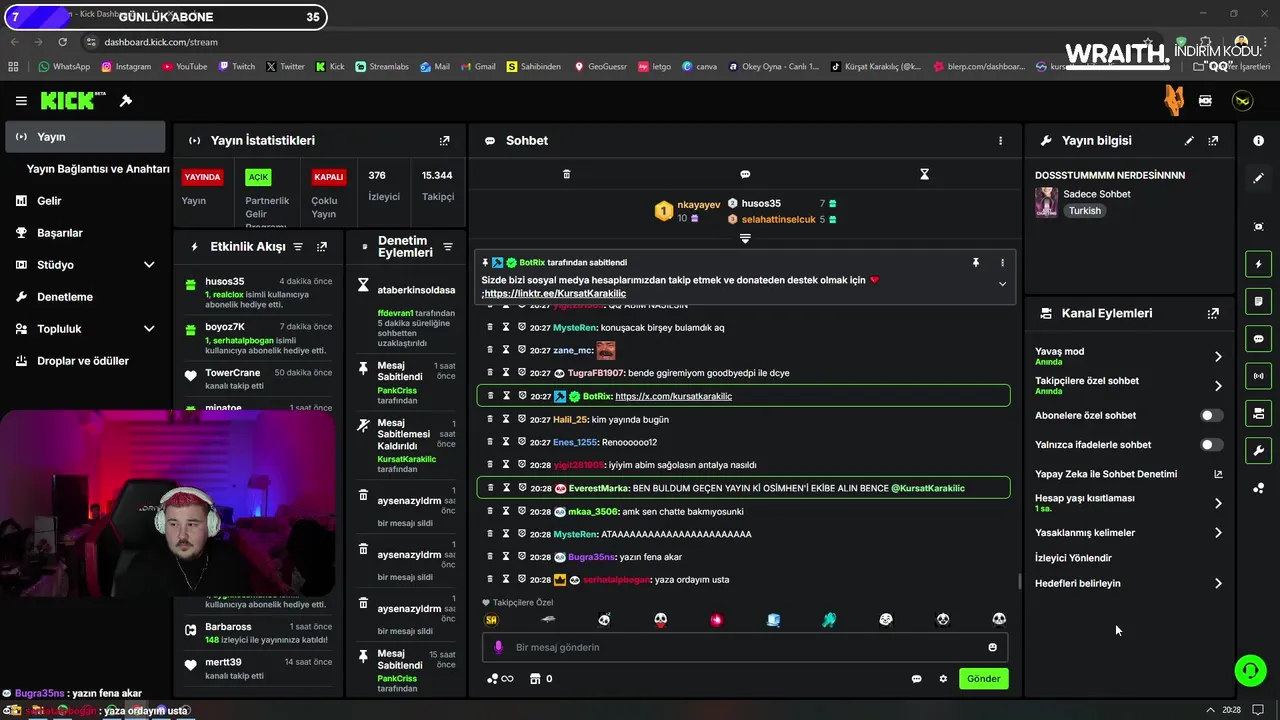Open Sohbet panel three-dot menu
1280x720 pixels.
pyautogui.click(x=1000, y=141)
